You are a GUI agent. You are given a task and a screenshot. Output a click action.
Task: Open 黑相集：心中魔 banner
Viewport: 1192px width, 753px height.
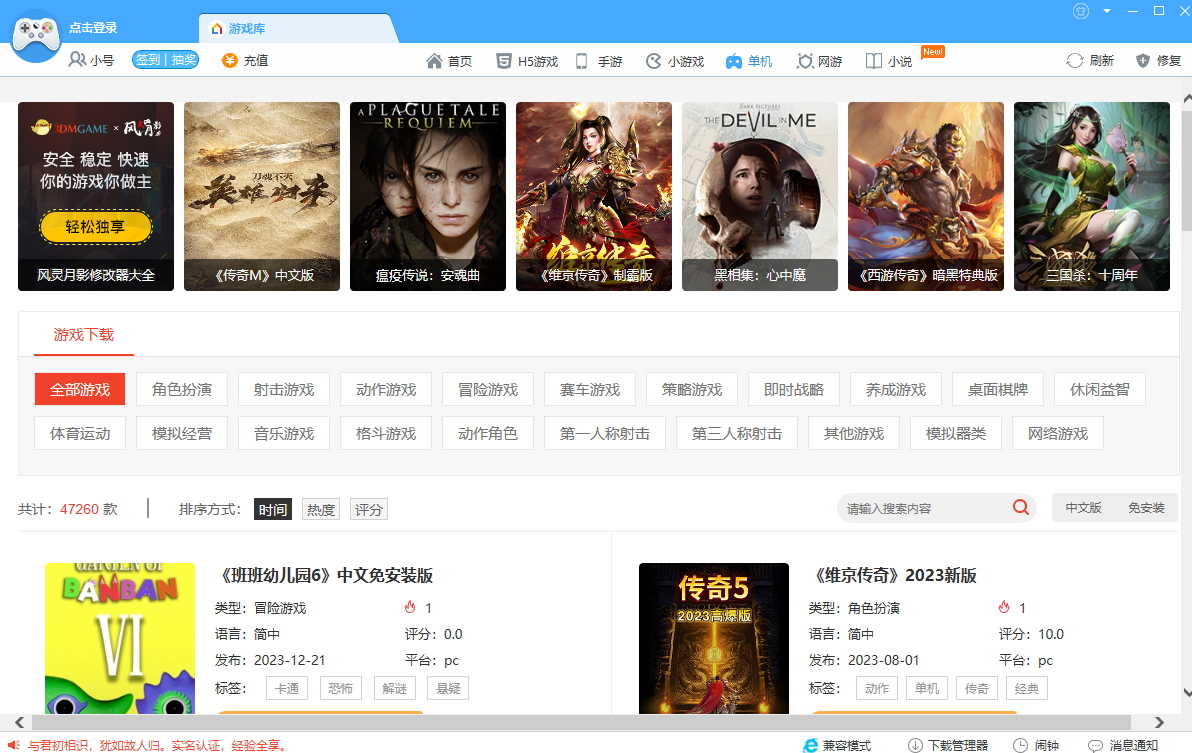[760, 196]
